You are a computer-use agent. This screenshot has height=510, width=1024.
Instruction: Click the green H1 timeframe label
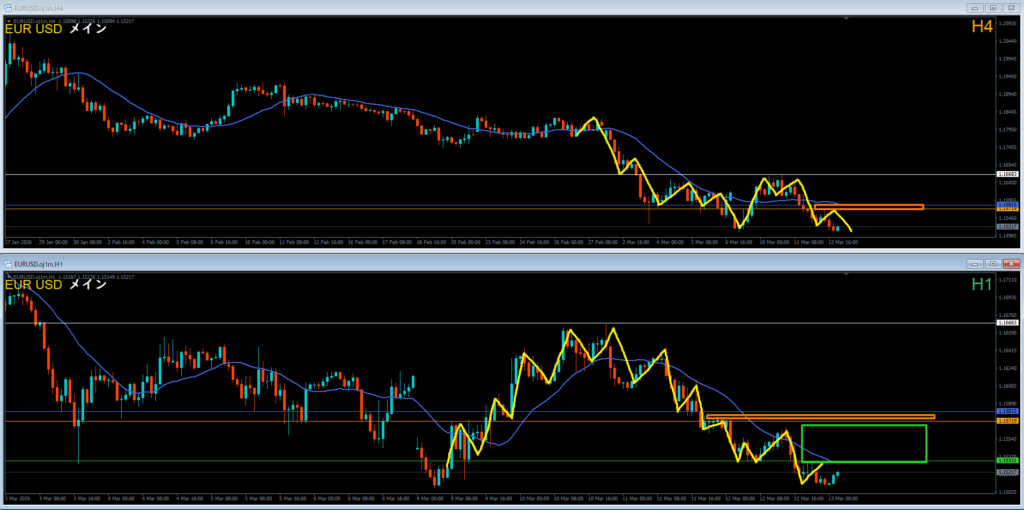click(x=981, y=284)
